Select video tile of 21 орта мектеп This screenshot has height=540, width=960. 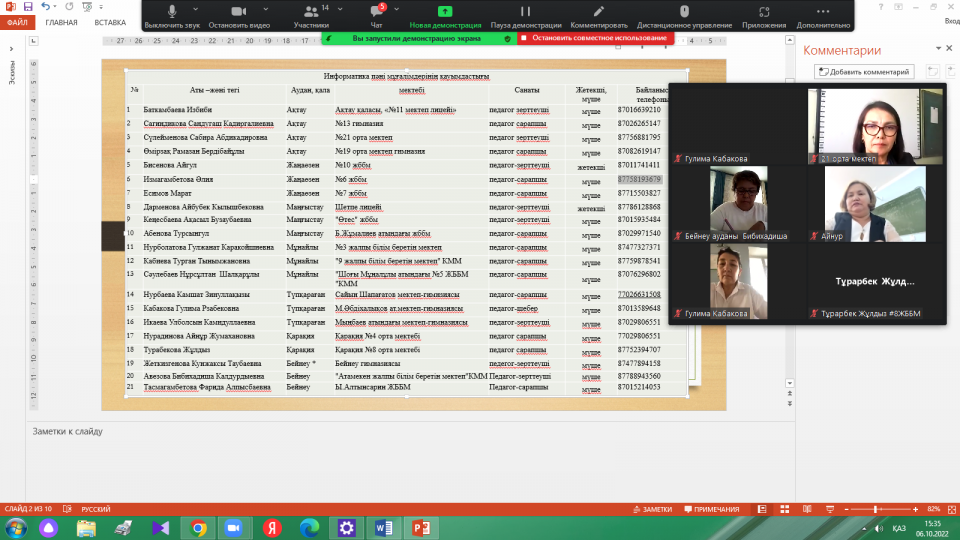coord(876,126)
